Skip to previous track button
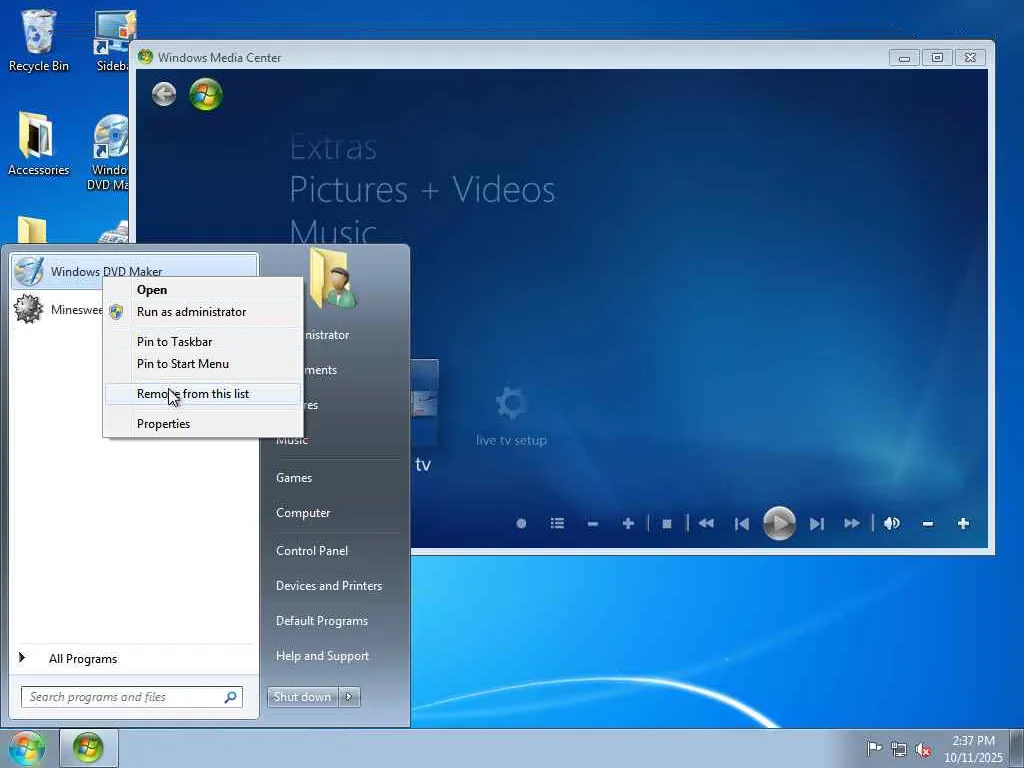The height and width of the screenshot is (768, 1024). (x=742, y=524)
